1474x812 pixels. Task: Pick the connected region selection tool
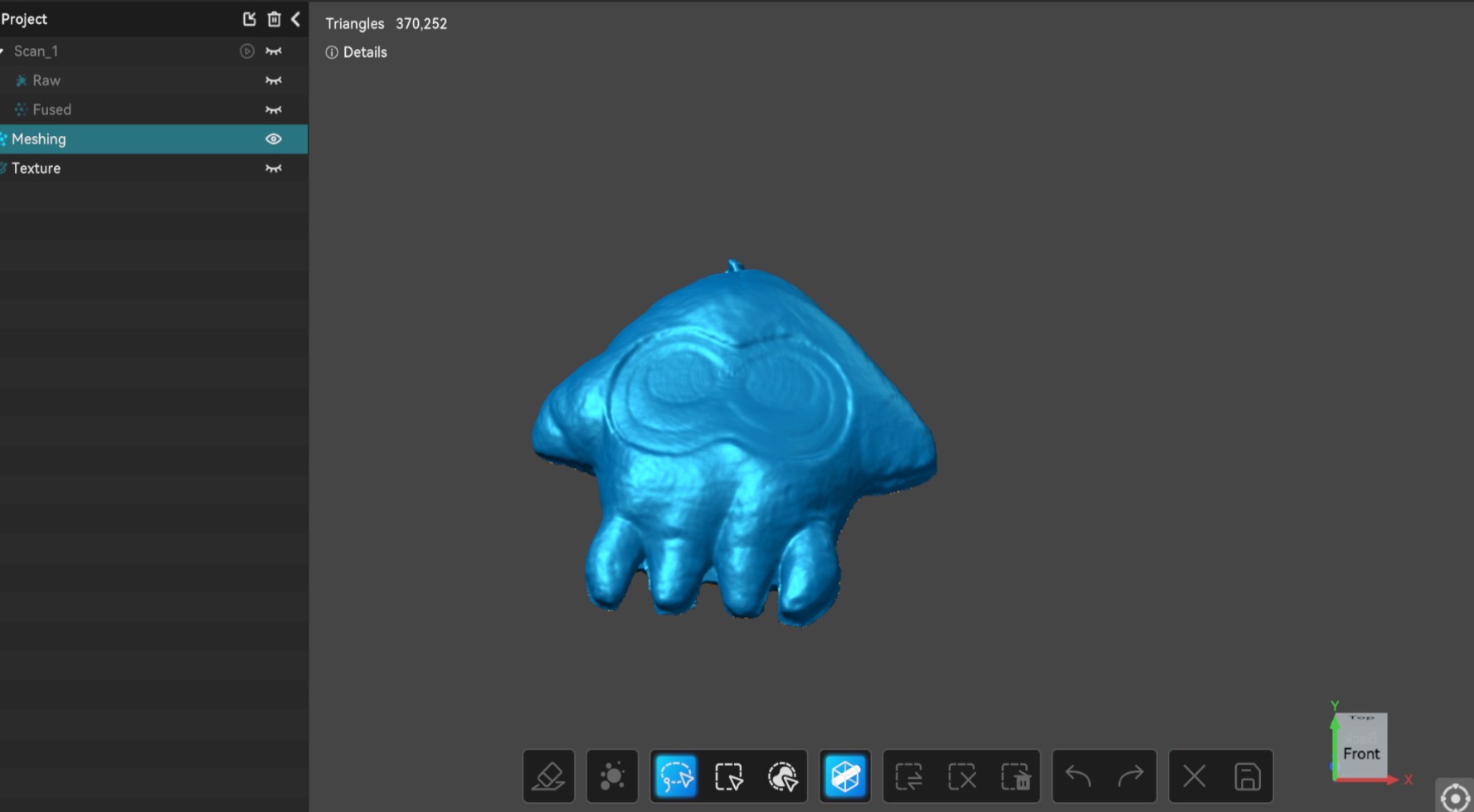point(782,776)
